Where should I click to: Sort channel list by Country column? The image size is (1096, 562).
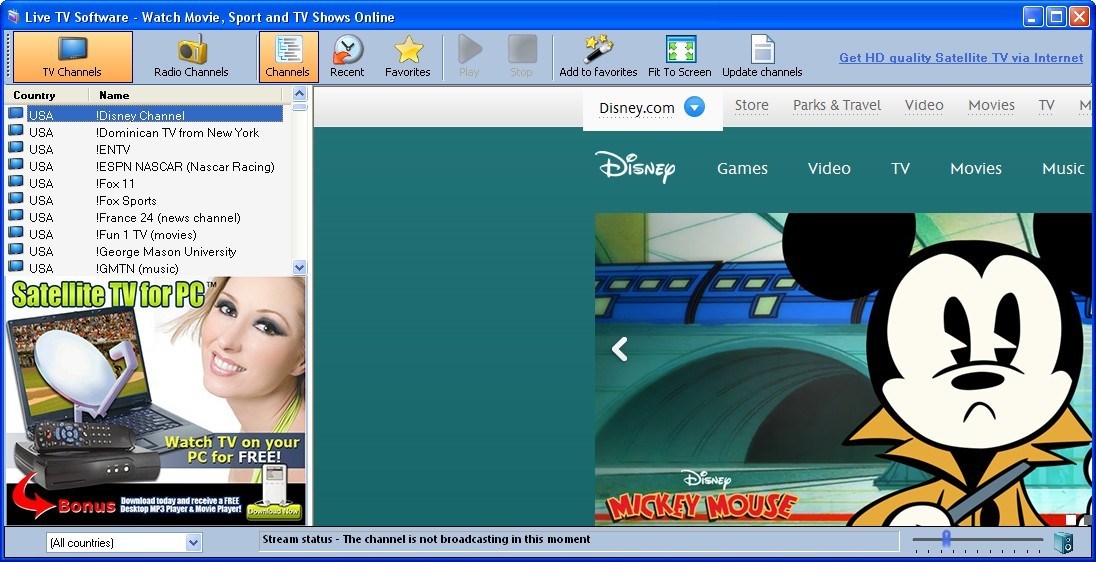48,95
